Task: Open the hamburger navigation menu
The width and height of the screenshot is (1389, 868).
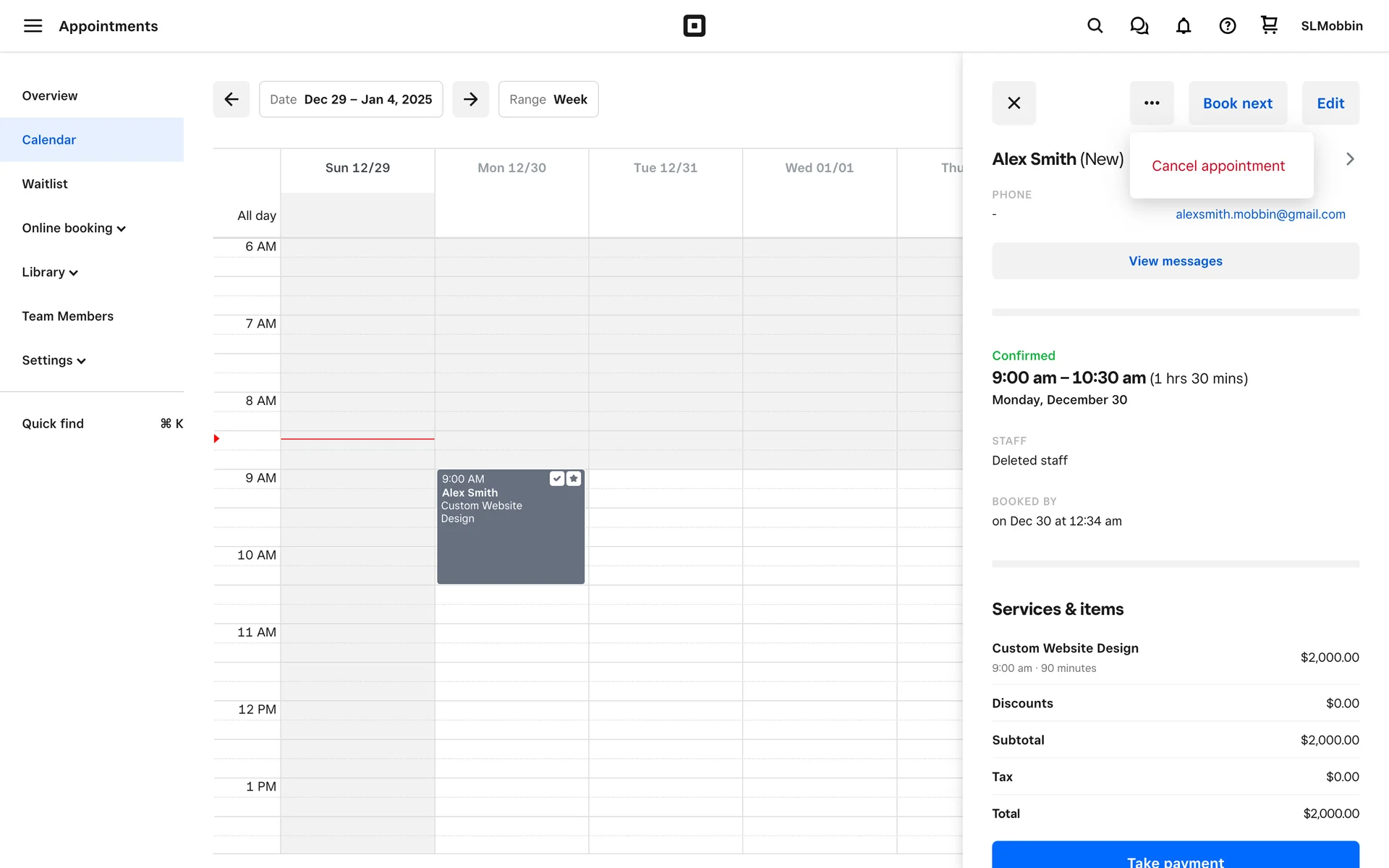Action: [x=33, y=26]
